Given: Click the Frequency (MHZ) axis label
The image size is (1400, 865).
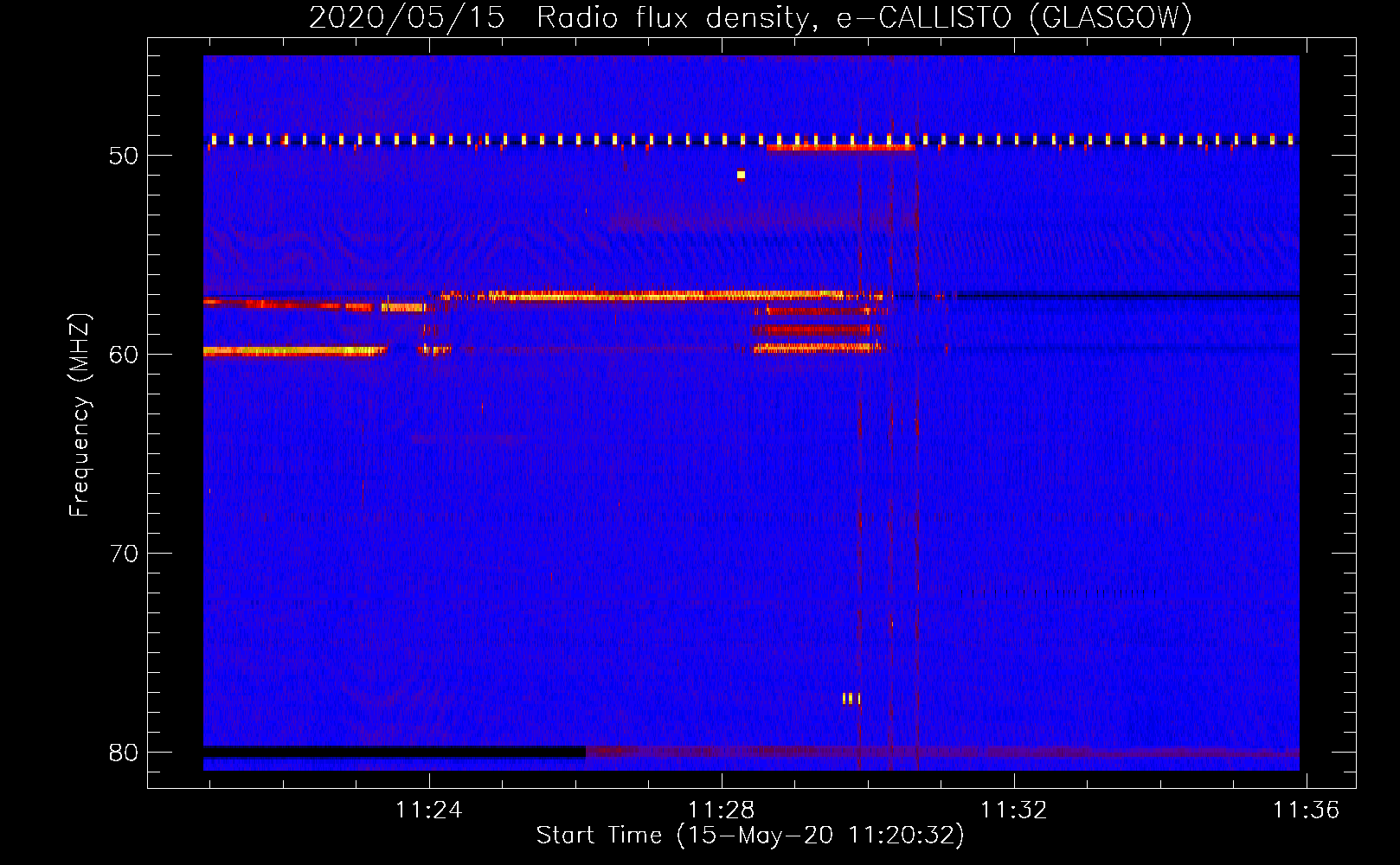Looking at the screenshot, I should (x=80, y=415).
